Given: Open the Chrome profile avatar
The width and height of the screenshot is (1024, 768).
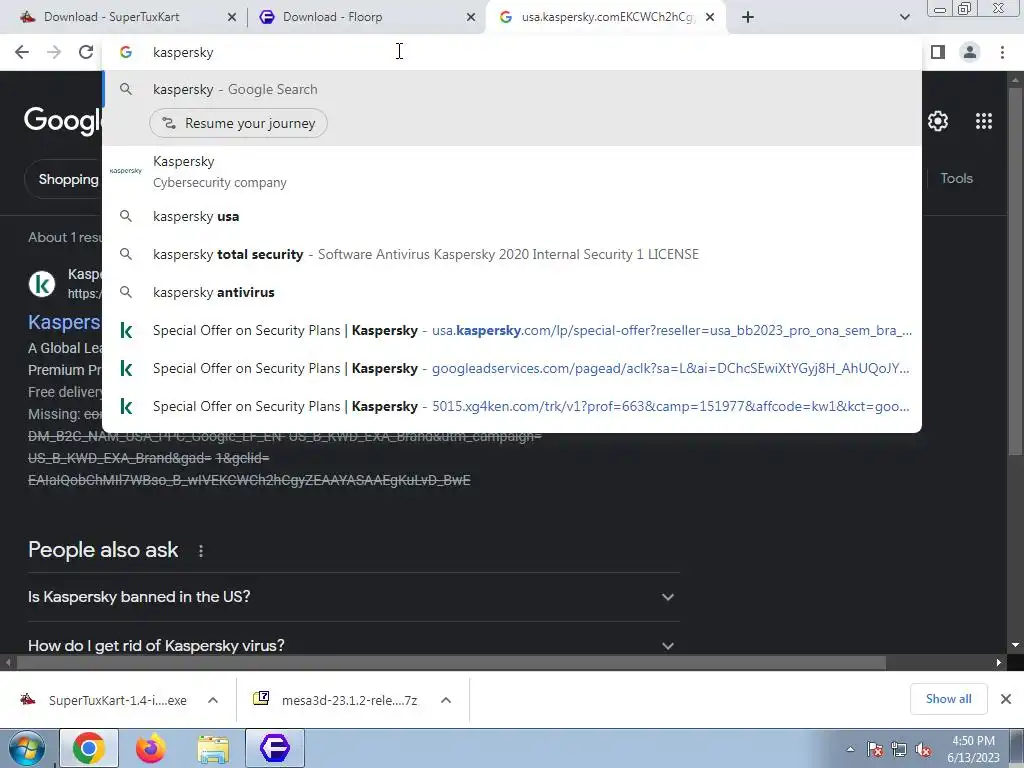Looking at the screenshot, I should 970,52.
